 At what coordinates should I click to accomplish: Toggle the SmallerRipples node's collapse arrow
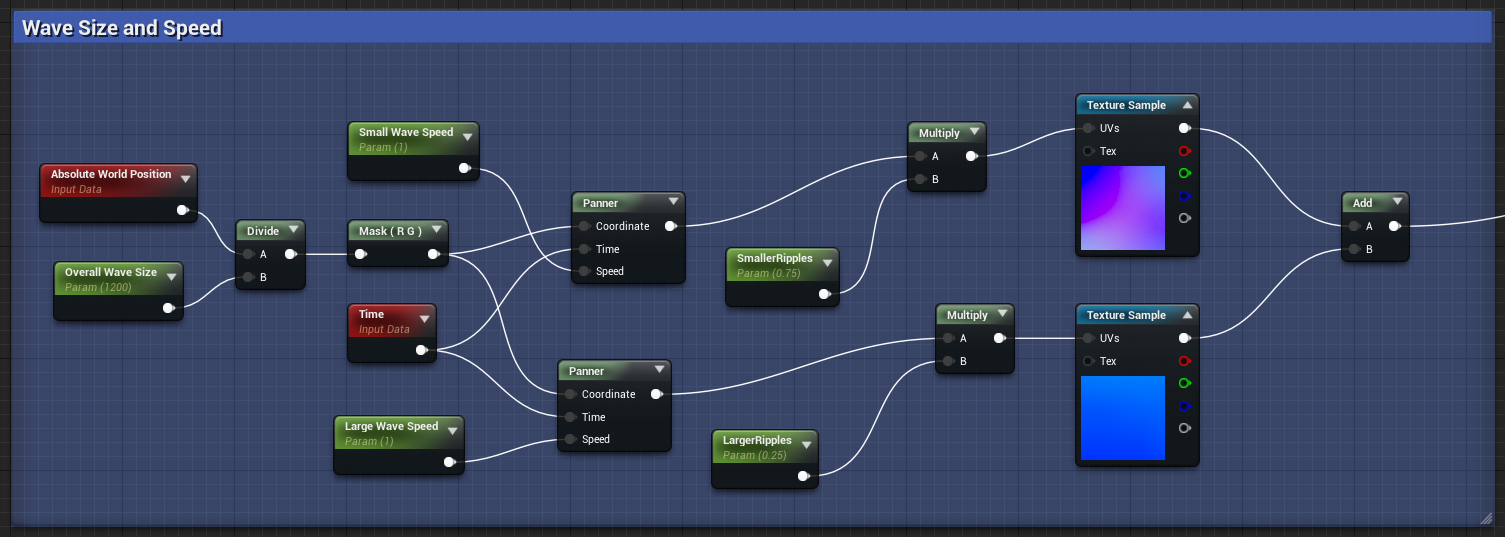click(x=828, y=263)
